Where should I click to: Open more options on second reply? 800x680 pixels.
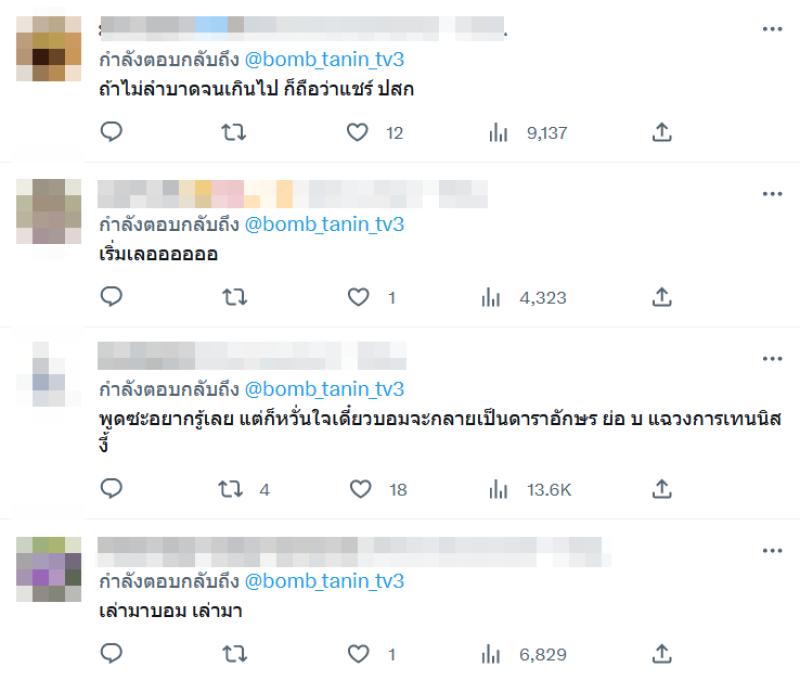pyautogui.click(x=772, y=194)
